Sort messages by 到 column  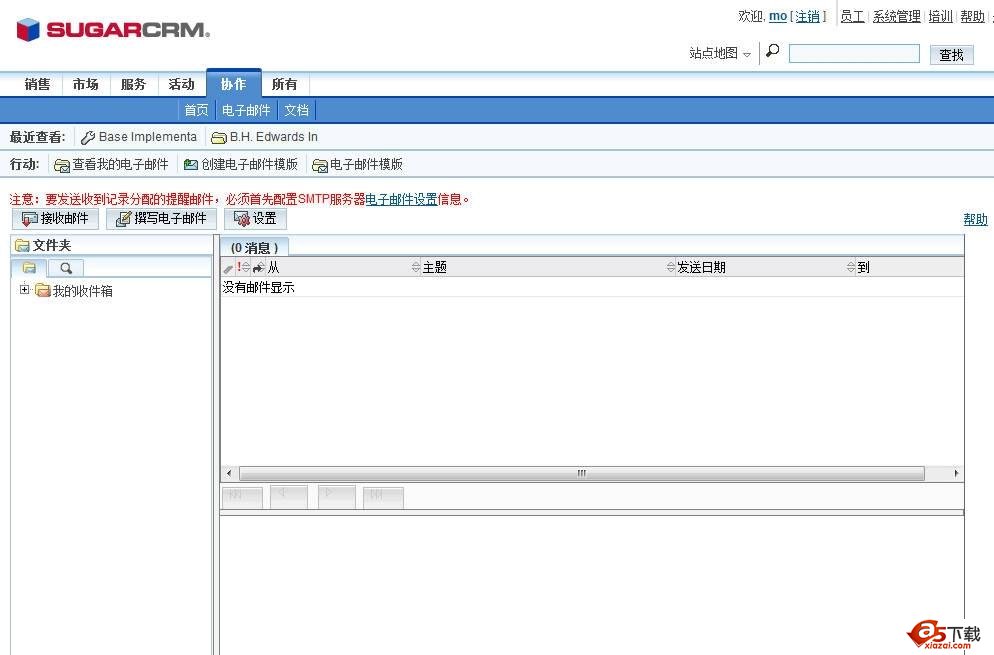click(x=863, y=268)
